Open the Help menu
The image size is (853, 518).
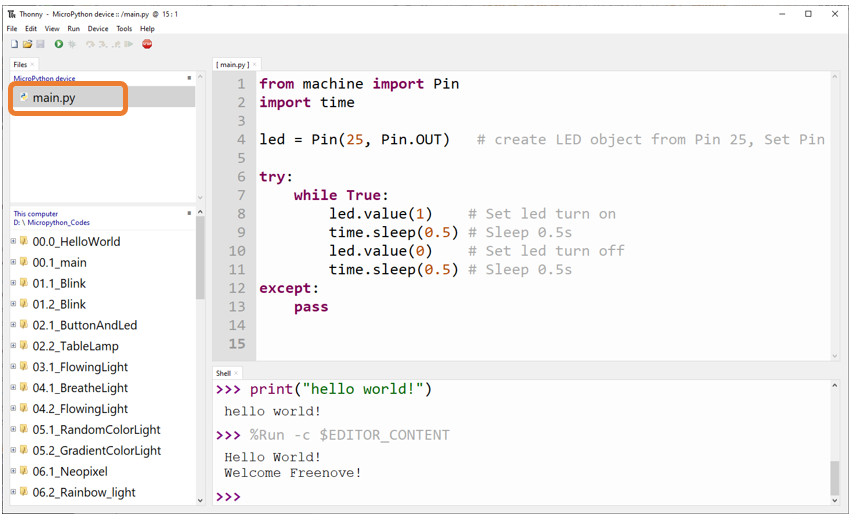point(147,28)
